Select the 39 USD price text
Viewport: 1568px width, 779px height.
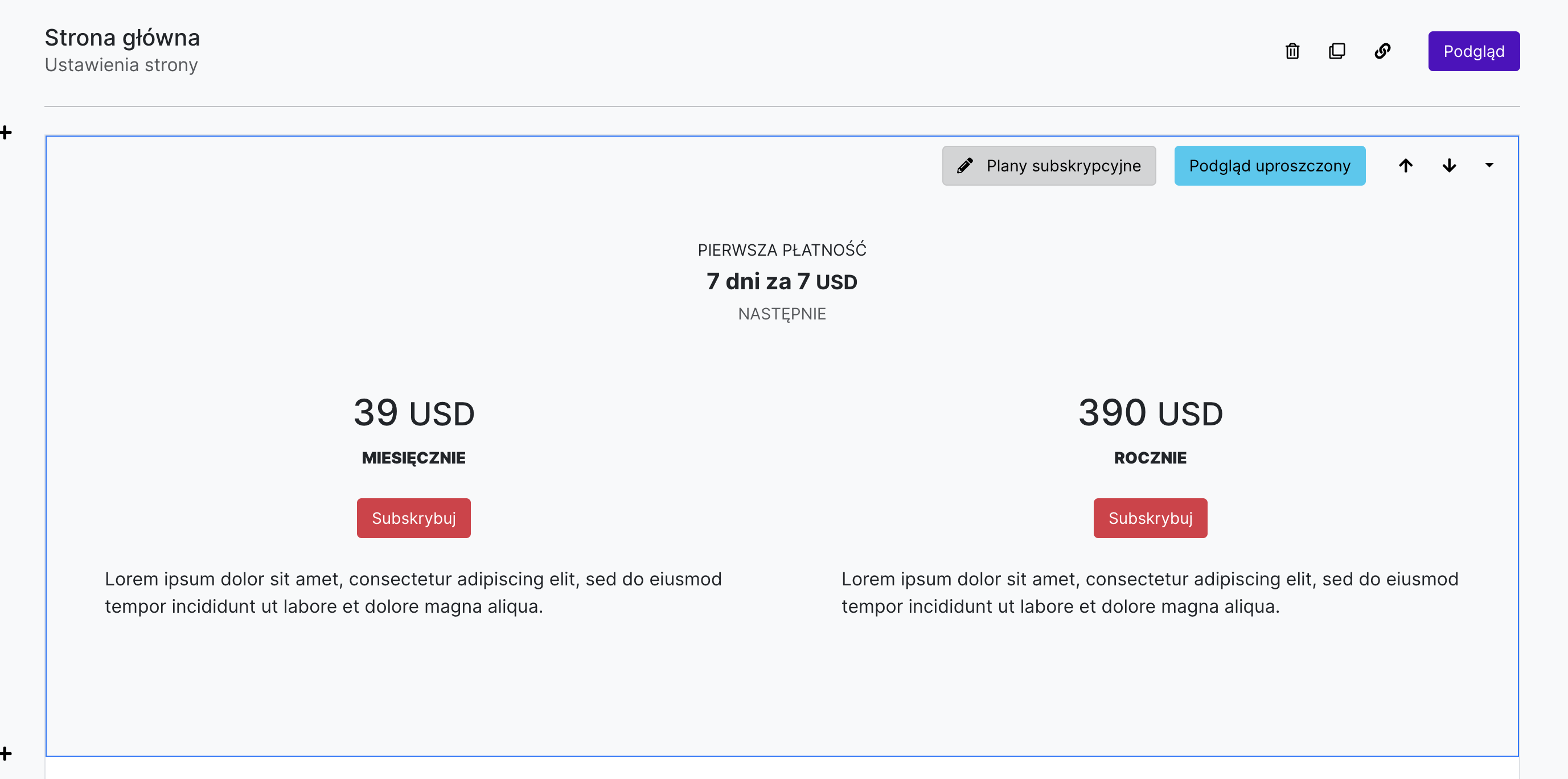click(414, 413)
